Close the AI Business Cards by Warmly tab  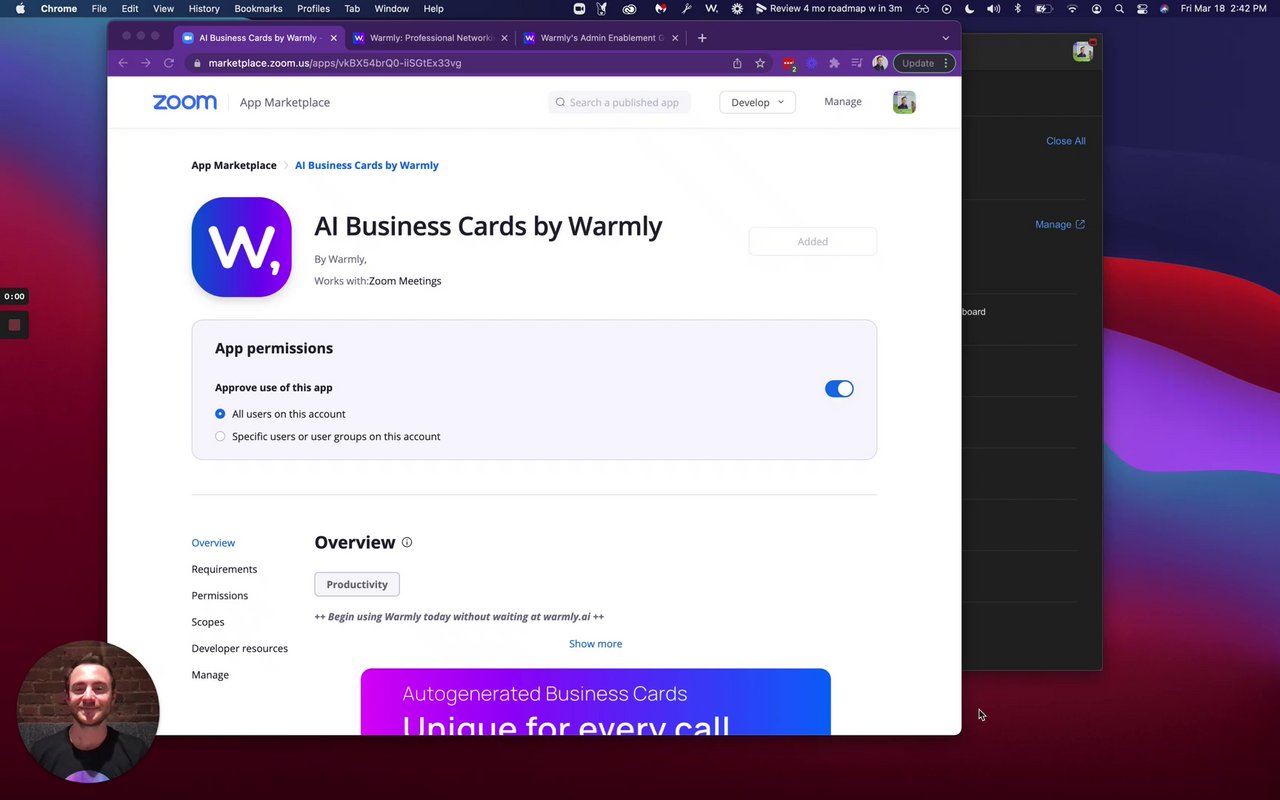[x=334, y=38]
